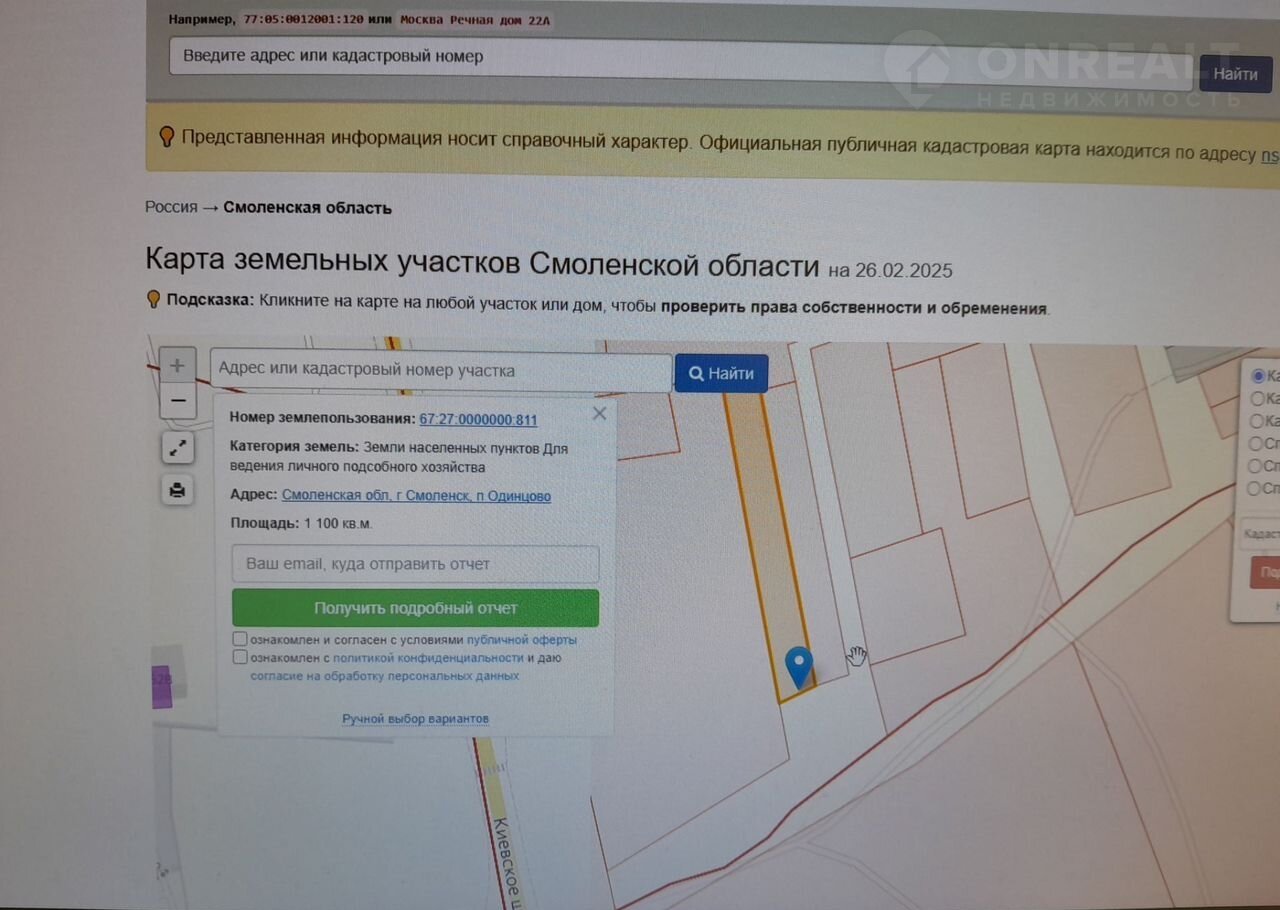Image resolution: width=1280 pixels, height=910 pixels.
Task: Close the land parcel info popup
Action: (x=599, y=413)
